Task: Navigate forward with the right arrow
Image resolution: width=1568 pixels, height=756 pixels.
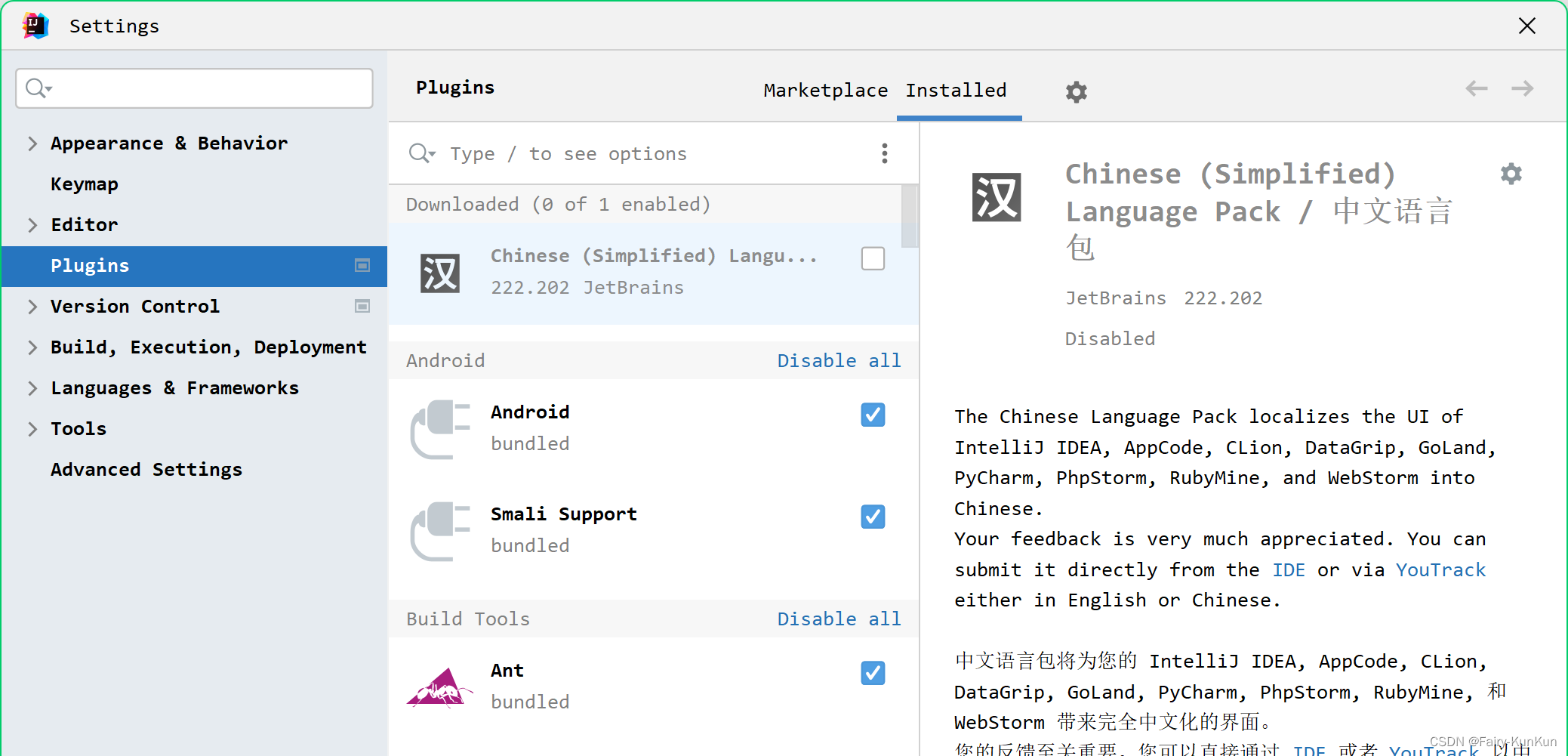Action: pyautogui.click(x=1522, y=89)
